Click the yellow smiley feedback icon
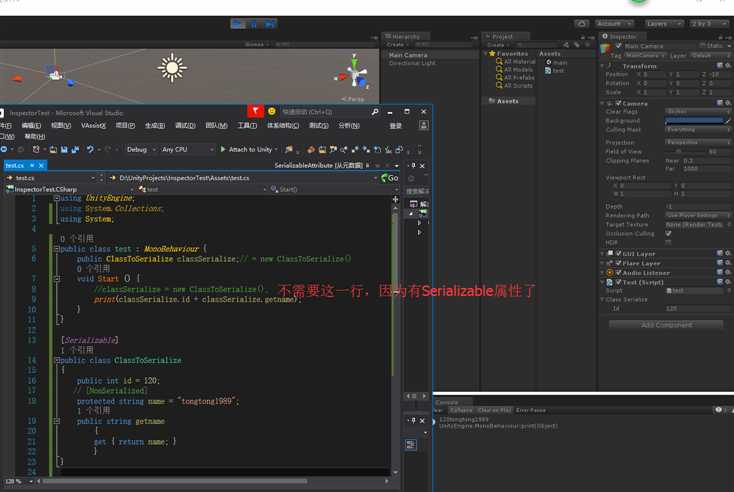 point(272,111)
